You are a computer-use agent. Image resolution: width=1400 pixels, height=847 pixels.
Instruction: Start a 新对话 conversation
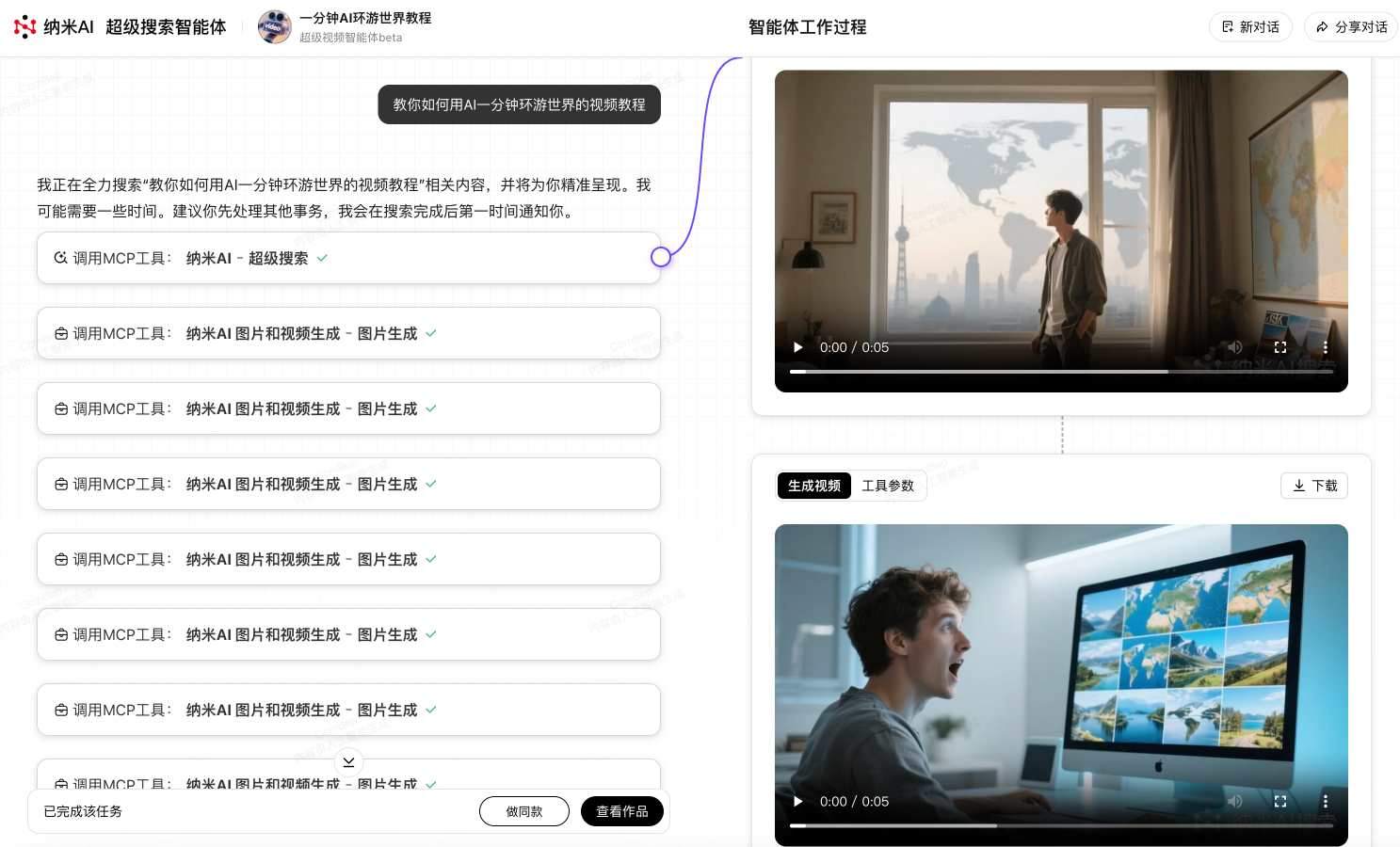click(1250, 27)
